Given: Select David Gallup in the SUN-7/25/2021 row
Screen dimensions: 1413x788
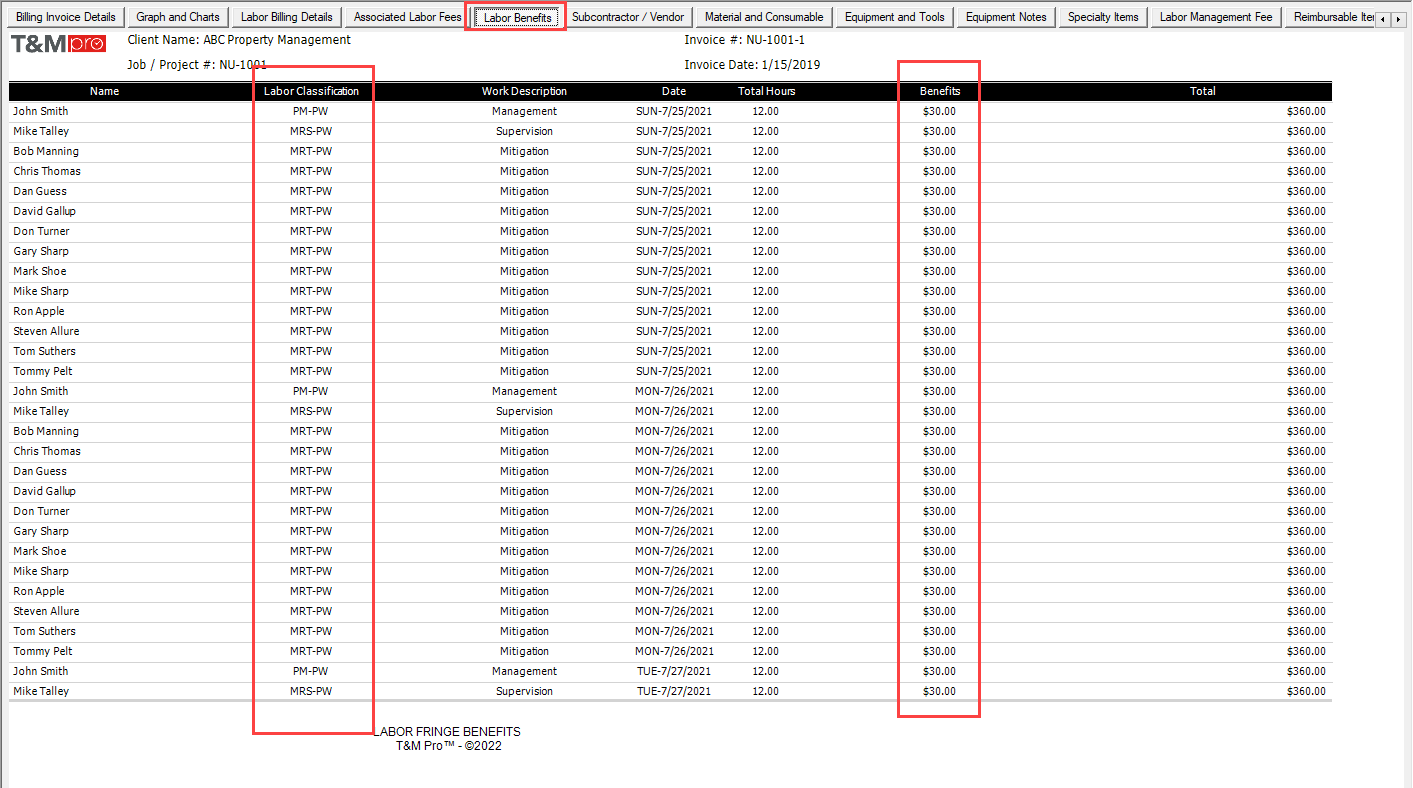Looking at the screenshot, I should 44,211.
